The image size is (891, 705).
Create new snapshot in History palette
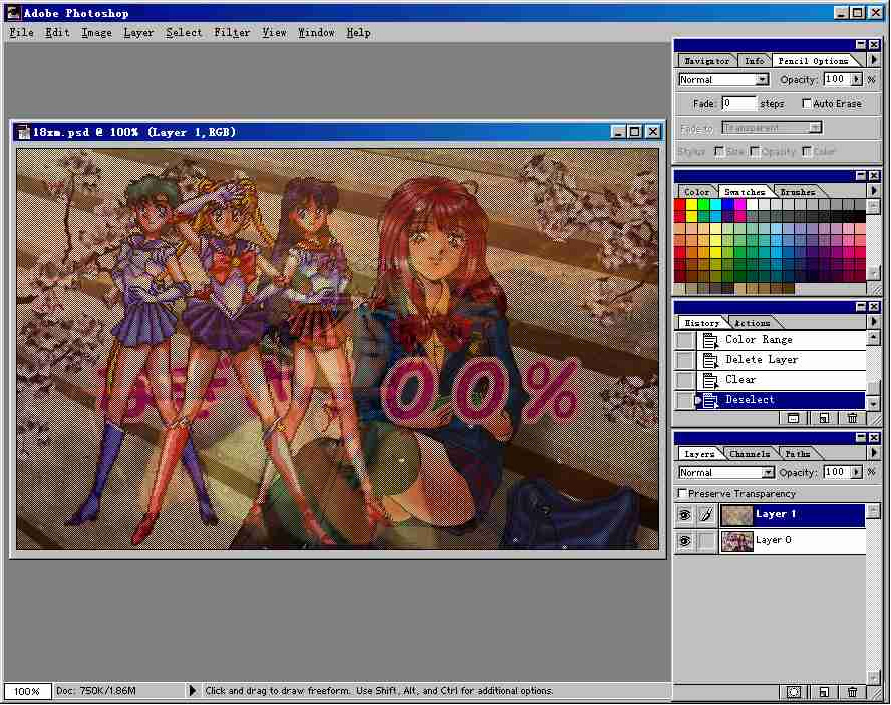coord(794,419)
